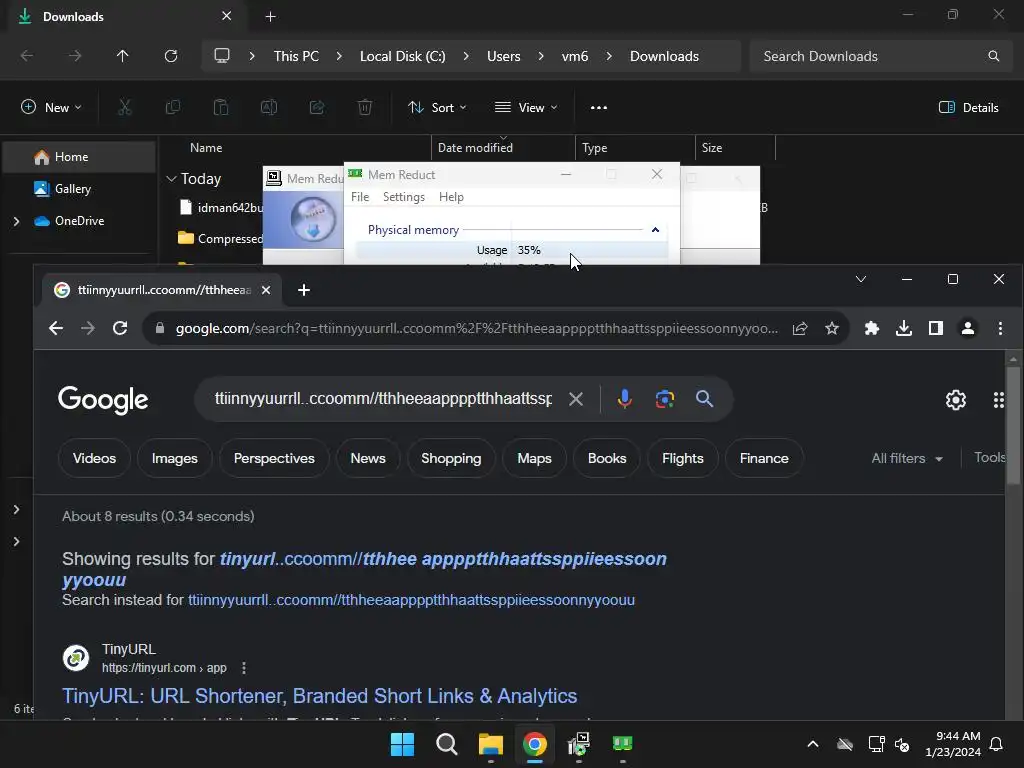Click the Delete trash icon in Explorer

365,107
